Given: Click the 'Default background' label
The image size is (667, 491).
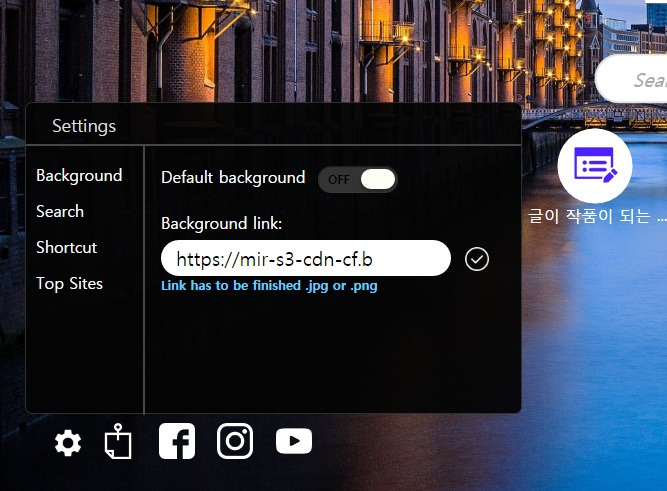Looking at the screenshot, I should pos(233,178).
